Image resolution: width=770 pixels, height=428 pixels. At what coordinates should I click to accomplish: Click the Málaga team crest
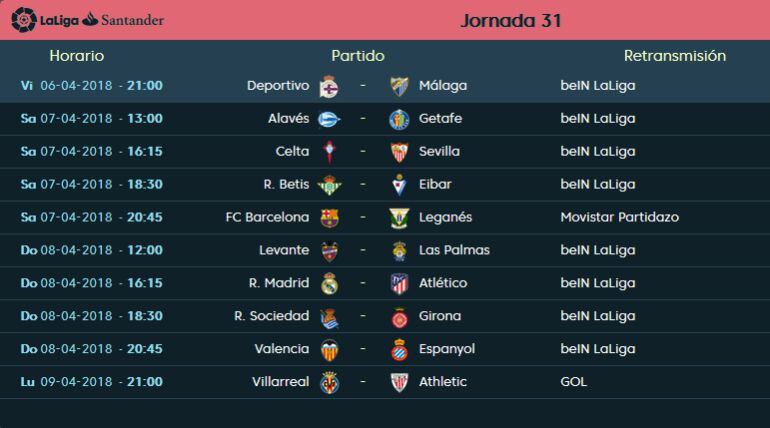[399, 86]
